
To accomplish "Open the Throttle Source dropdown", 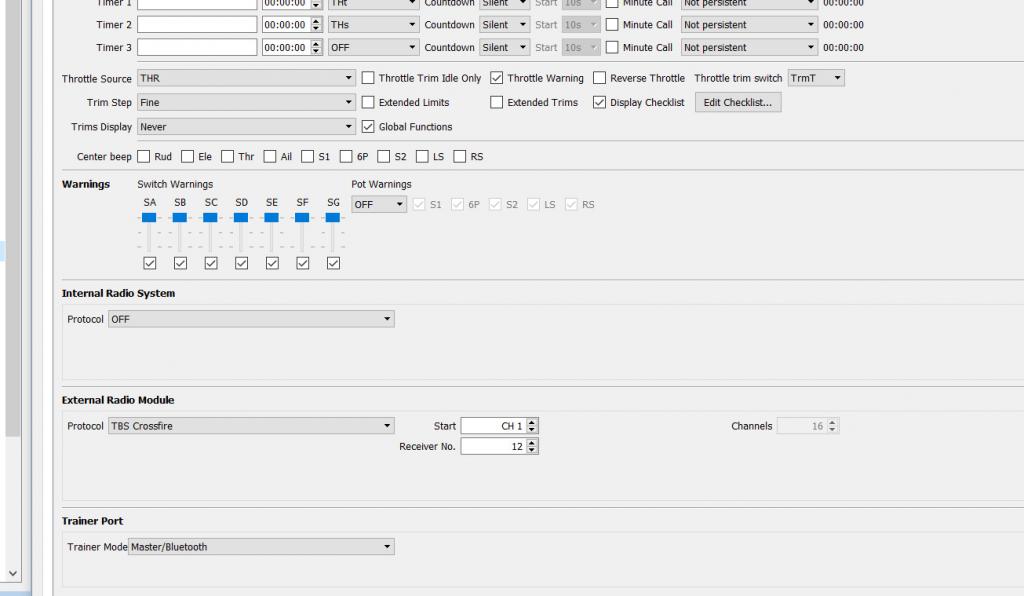I will [246, 78].
